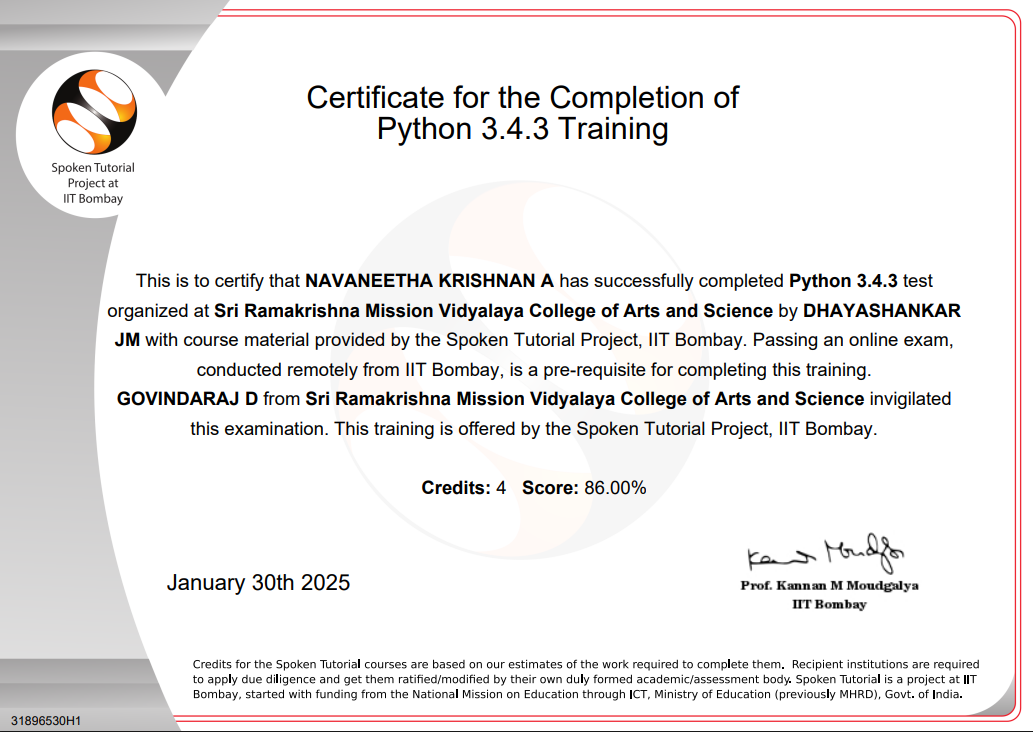The height and width of the screenshot is (732, 1033).
Task: Click the score value '86.00%'
Action: [x=615, y=488]
